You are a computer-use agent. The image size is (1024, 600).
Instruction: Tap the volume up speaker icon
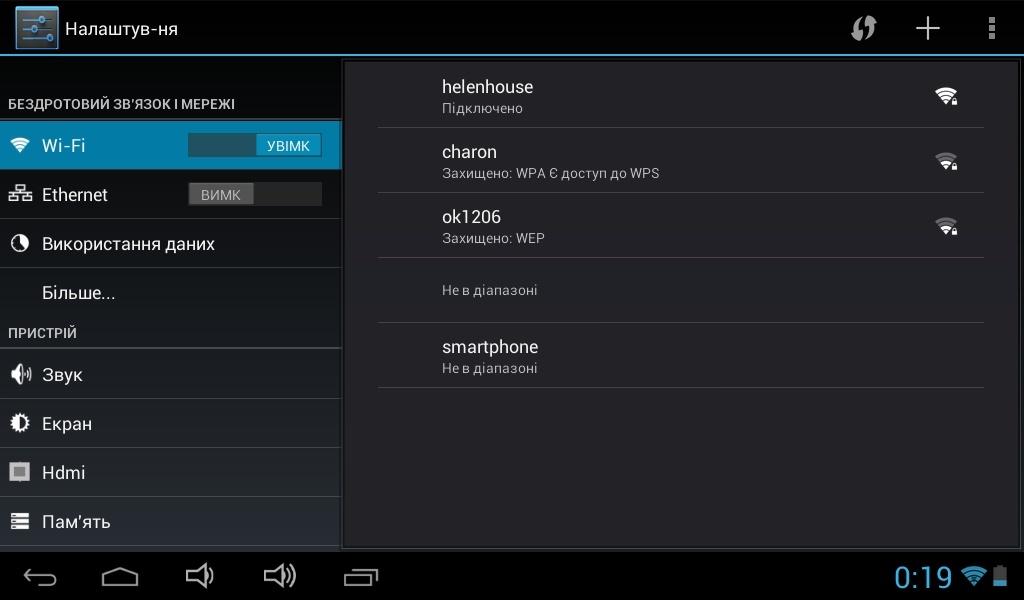click(279, 575)
